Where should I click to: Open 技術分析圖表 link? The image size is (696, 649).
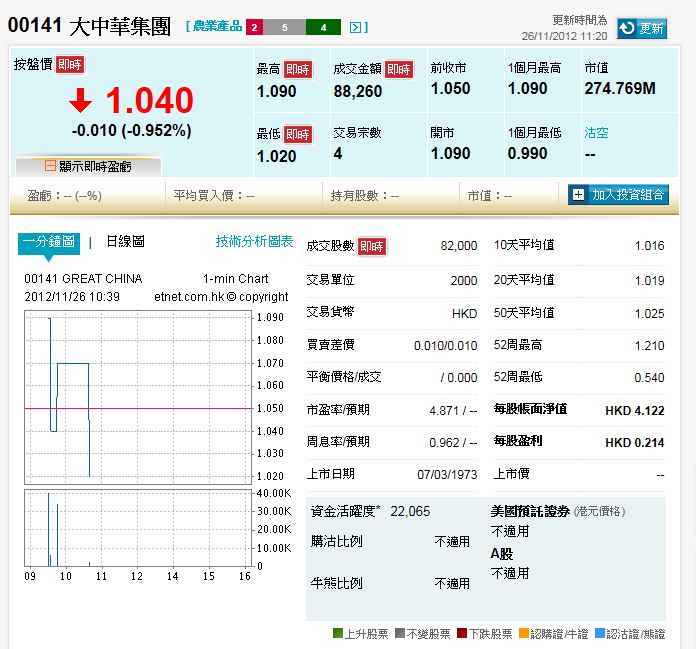click(x=254, y=241)
